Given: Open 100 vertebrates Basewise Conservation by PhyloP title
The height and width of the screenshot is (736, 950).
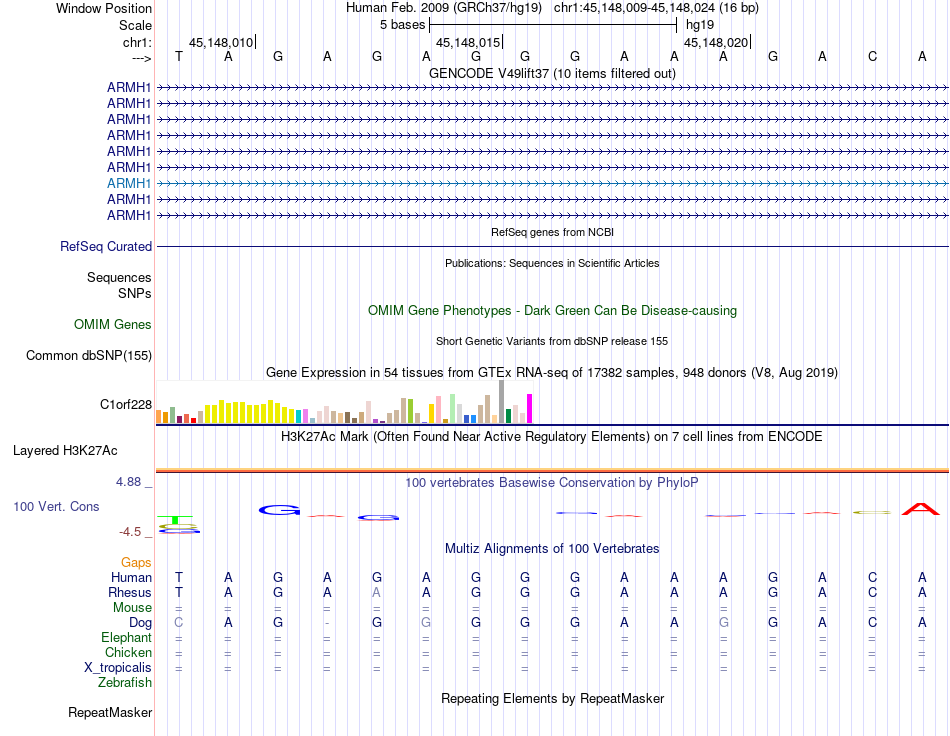Looking at the screenshot, I should pyautogui.click(x=552, y=483).
